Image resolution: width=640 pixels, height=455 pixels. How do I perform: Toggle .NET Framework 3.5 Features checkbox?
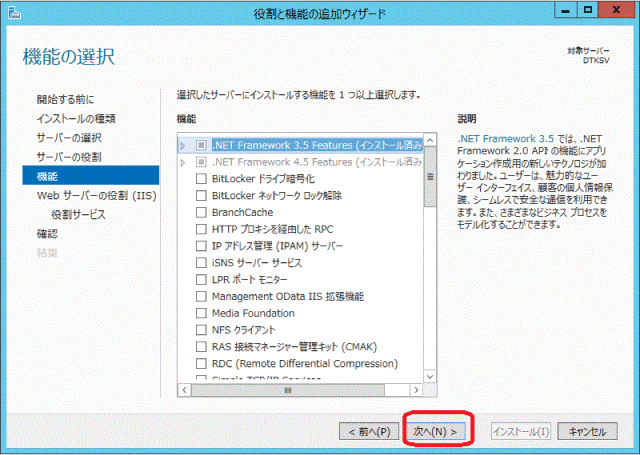point(201,145)
